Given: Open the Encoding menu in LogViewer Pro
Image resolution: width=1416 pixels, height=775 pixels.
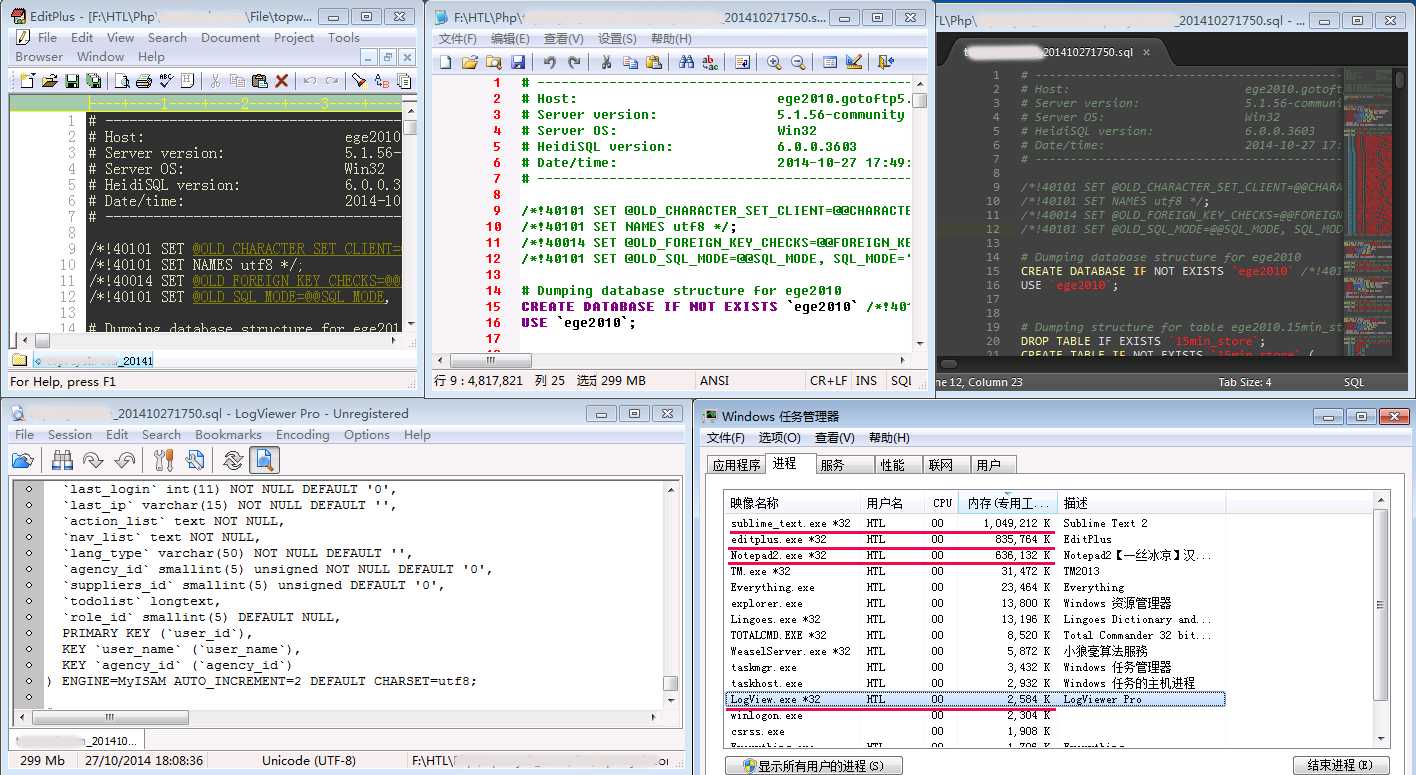Looking at the screenshot, I should 303,434.
